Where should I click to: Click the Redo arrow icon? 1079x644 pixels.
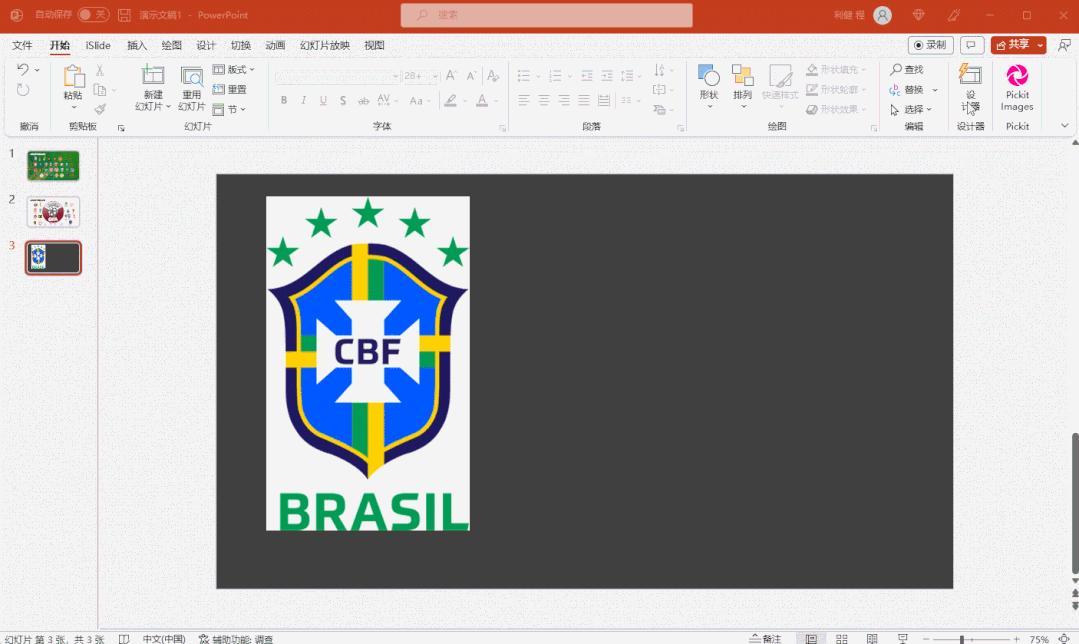[23, 89]
